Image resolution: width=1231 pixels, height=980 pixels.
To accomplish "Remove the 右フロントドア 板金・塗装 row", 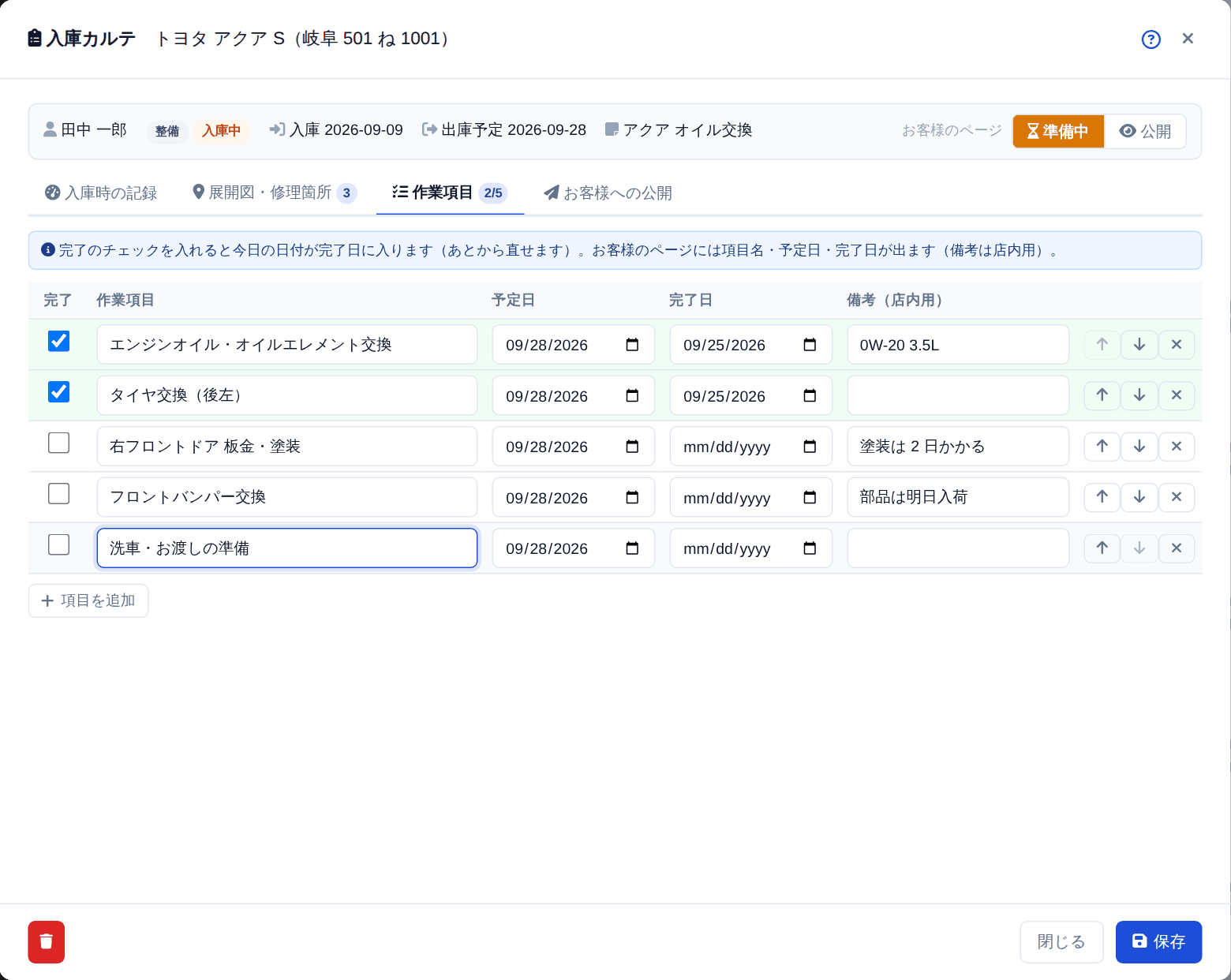I will click(x=1177, y=447).
